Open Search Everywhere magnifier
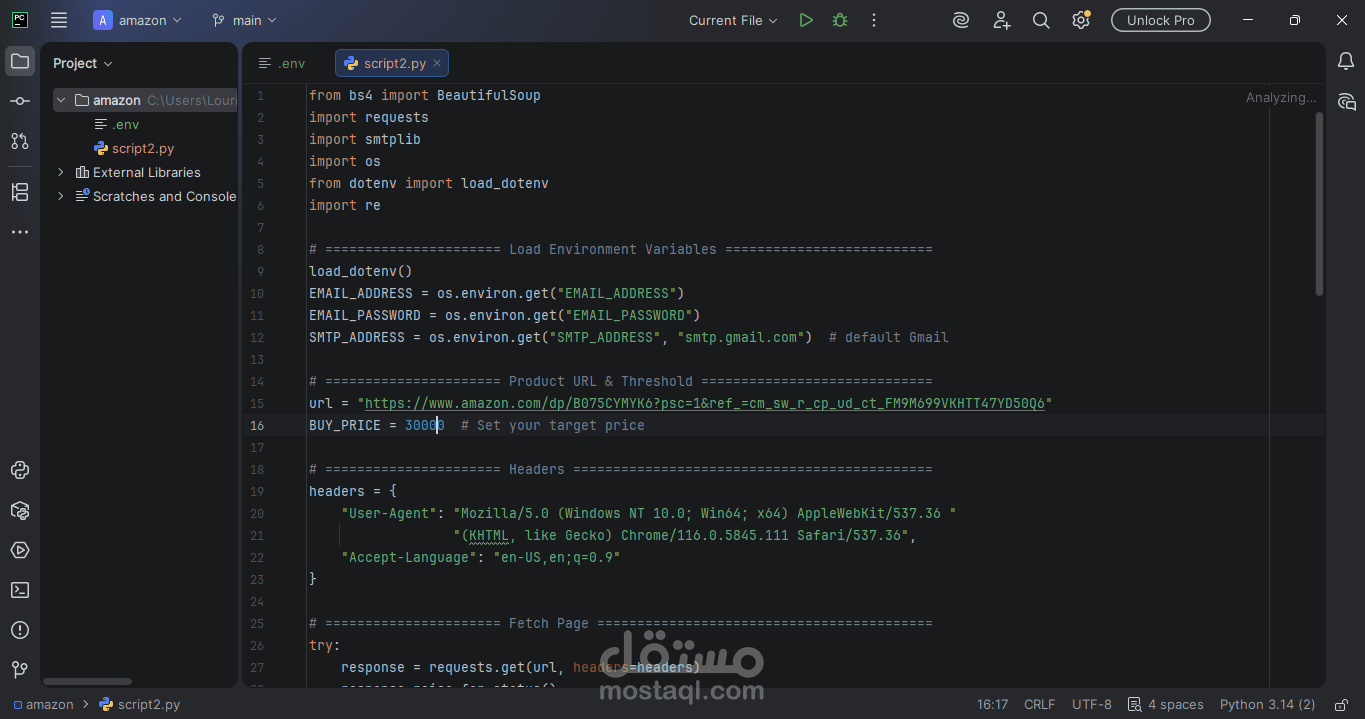This screenshot has height=719, width=1365. click(1041, 20)
